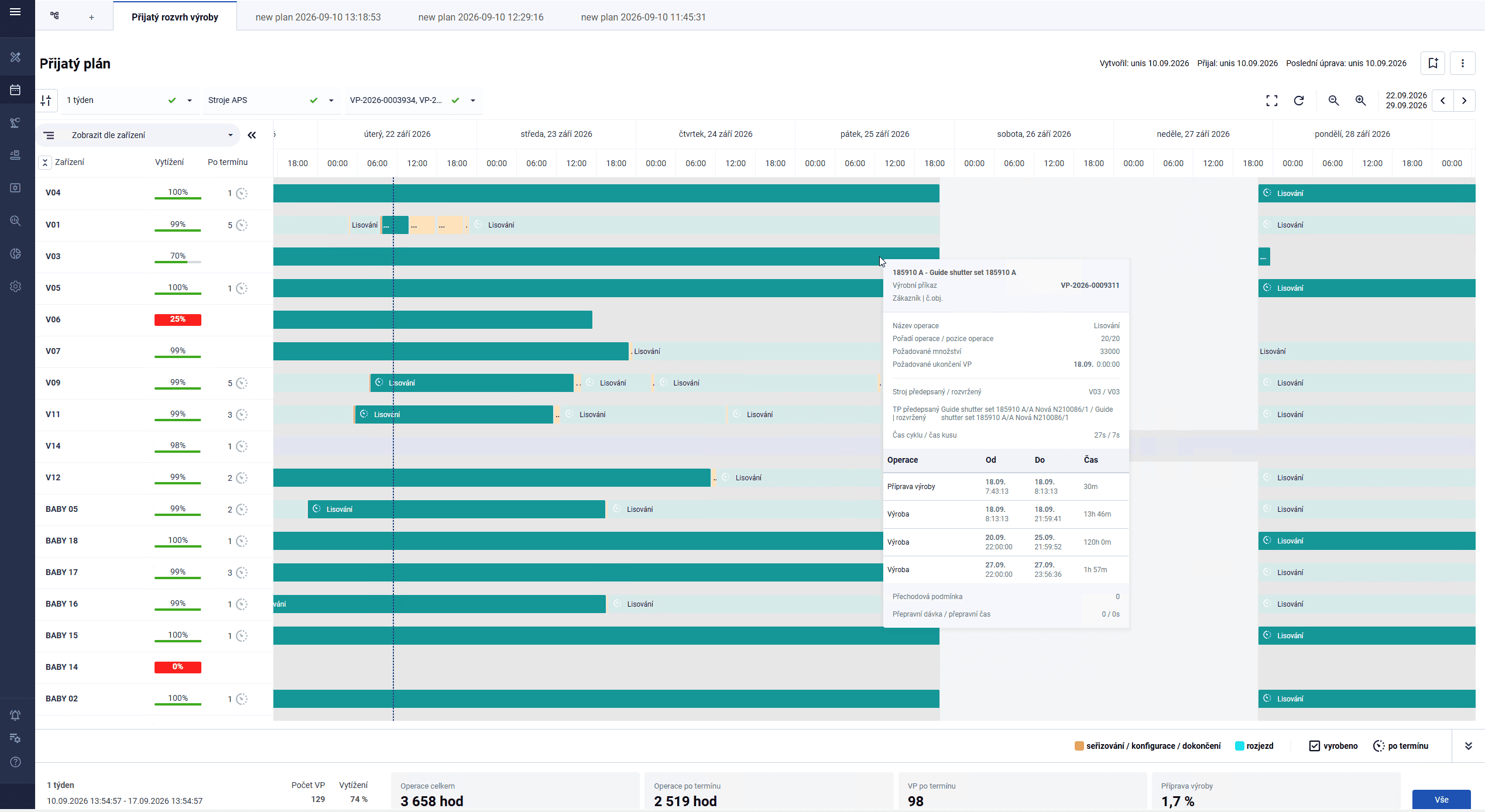The height and width of the screenshot is (812, 1485).
Task: Open tab new plan 2026-09-10 12:29:16
Action: point(481,17)
